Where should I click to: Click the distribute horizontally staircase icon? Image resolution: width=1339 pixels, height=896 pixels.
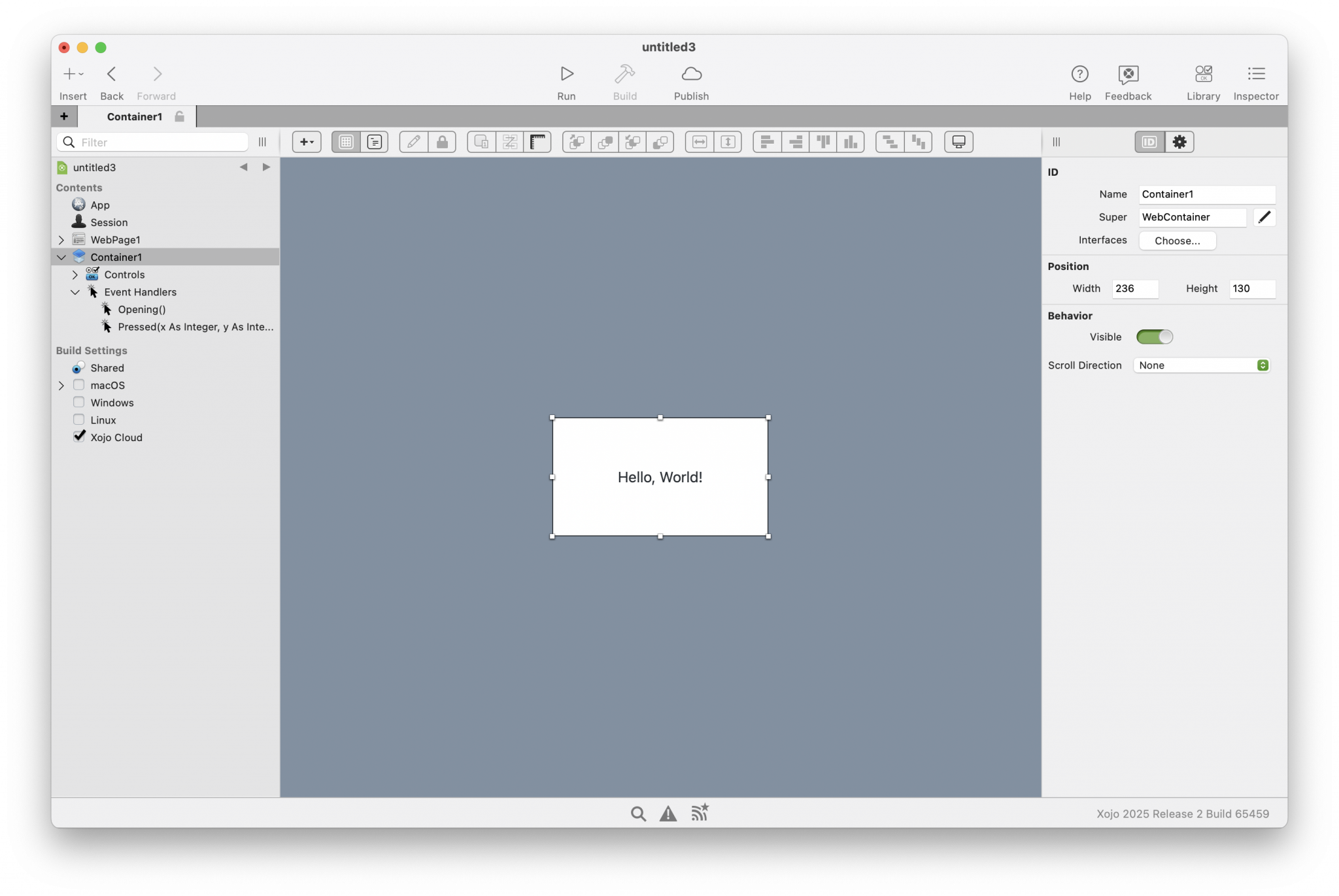890,142
